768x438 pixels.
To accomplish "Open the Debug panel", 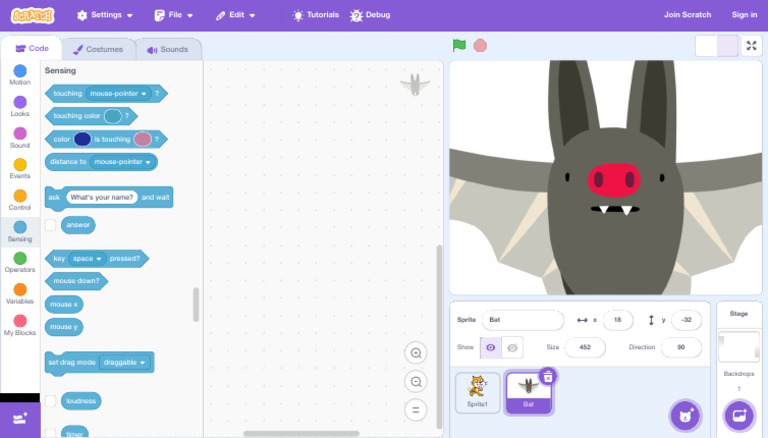I will [x=370, y=15].
